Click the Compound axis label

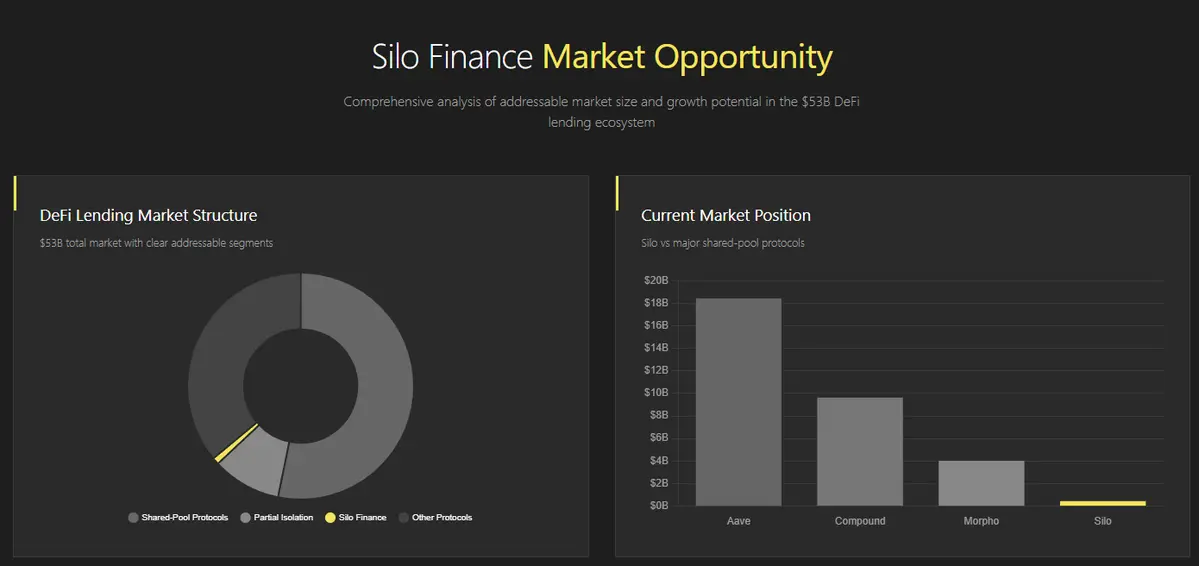point(860,521)
